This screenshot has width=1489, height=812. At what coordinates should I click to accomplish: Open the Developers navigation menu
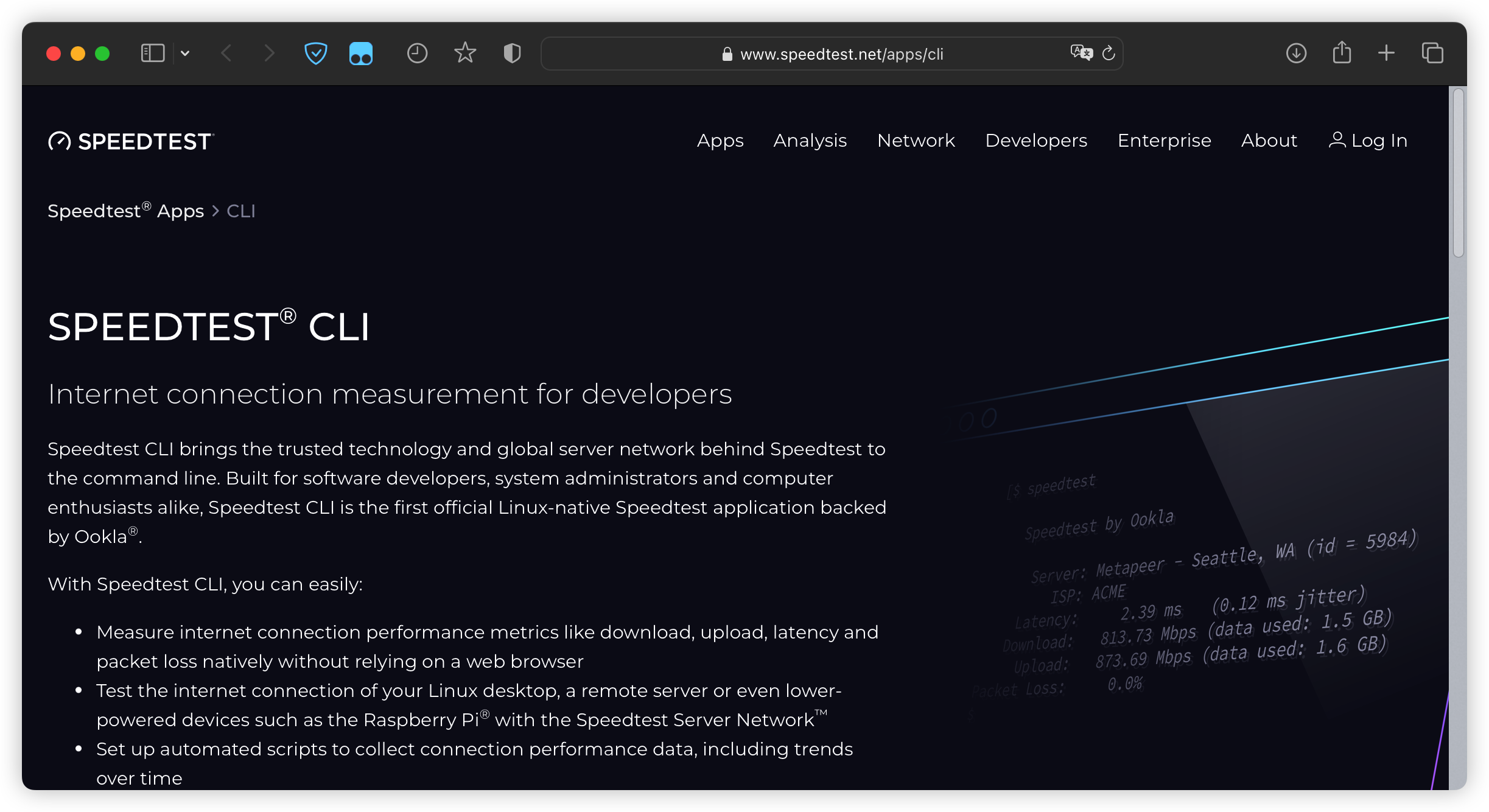coord(1036,141)
